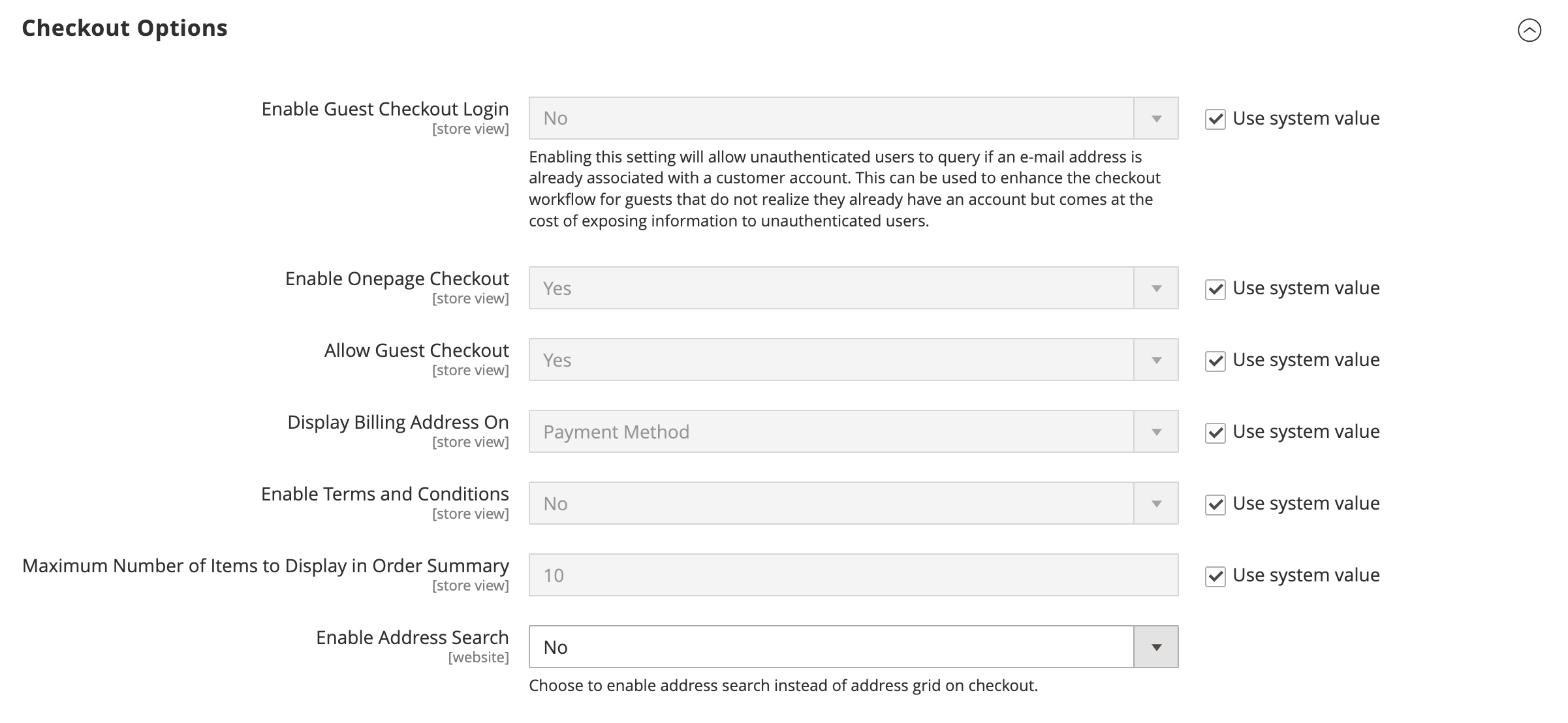
Task: Open Display Billing Address On dropdown
Action: 830,431
